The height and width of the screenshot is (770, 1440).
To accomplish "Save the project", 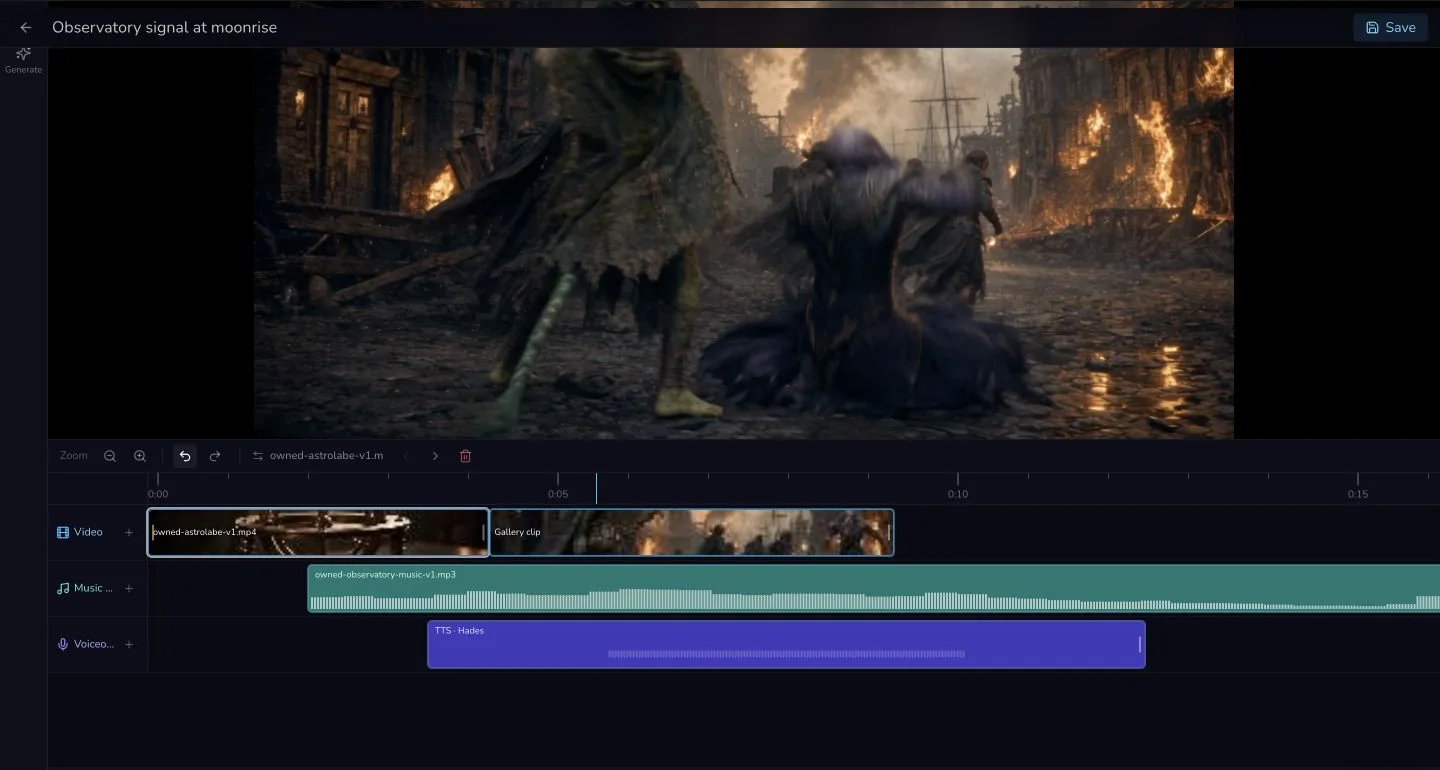I will [x=1390, y=28].
